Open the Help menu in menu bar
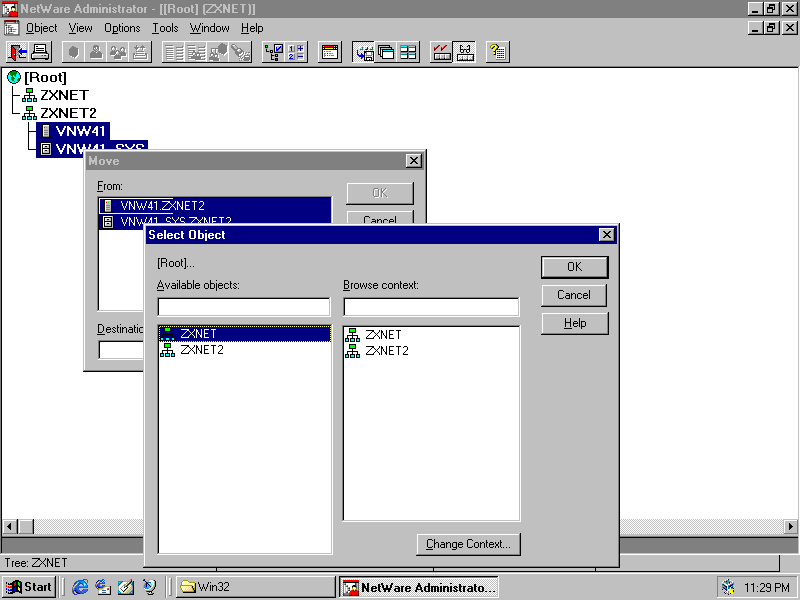Image resolution: width=800 pixels, height=600 pixels. (252, 28)
